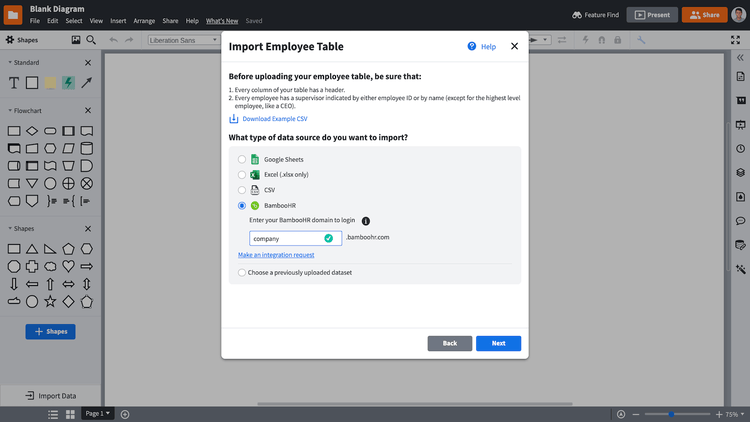Choose a previously uploaded dataset radio option
This screenshot has height=422, width=750.
(242, 272)
